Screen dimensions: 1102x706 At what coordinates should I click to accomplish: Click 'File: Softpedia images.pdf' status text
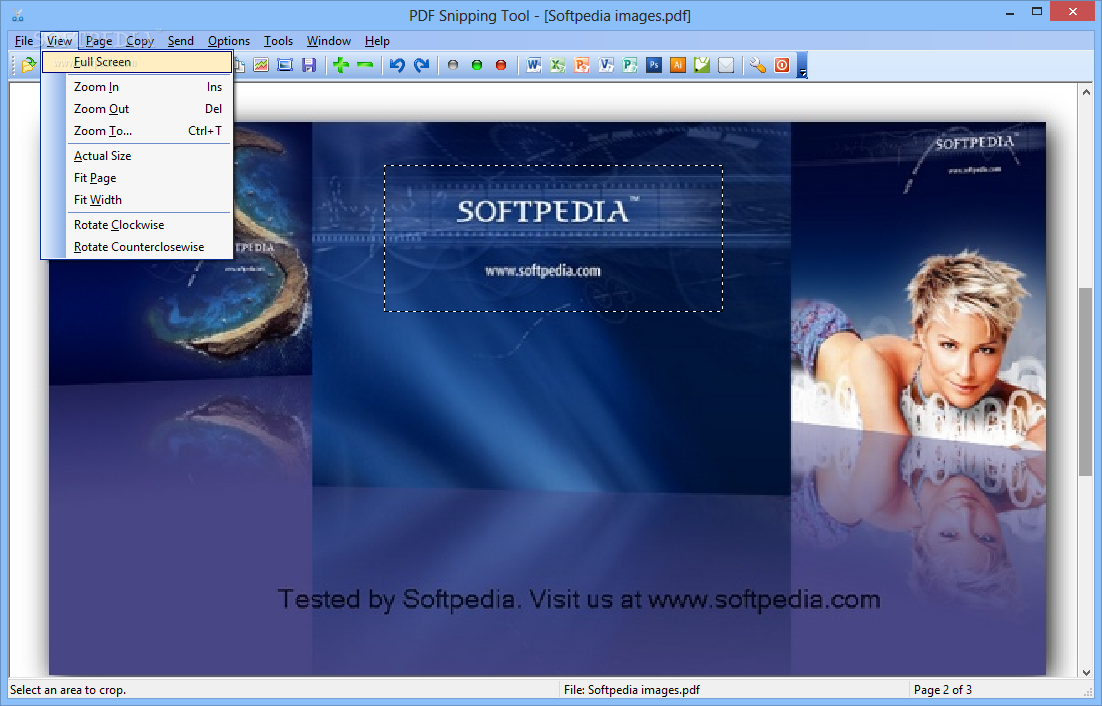[632, 690]
